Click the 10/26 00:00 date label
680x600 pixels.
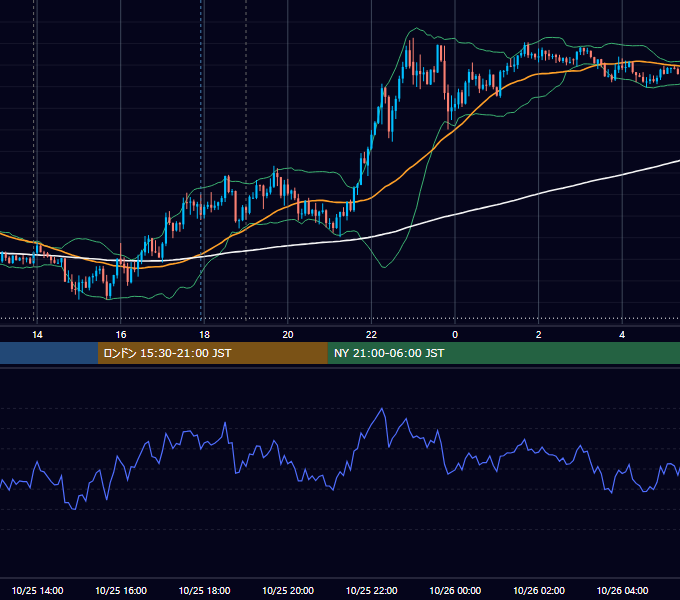tap(455, 590)
